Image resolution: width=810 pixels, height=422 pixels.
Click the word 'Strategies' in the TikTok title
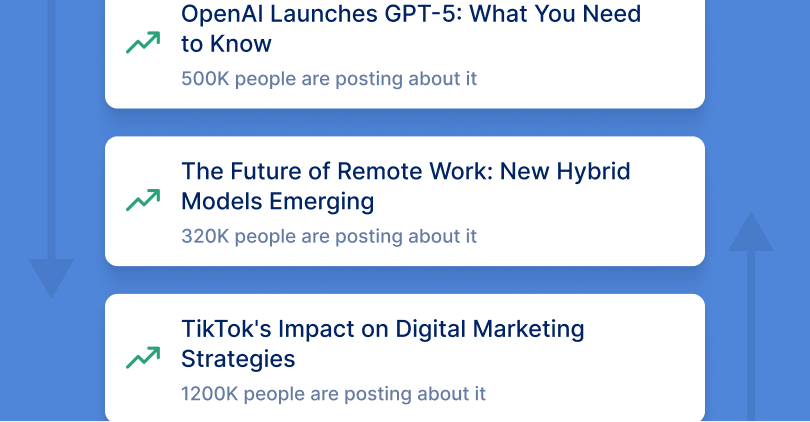tap(238, 358)
